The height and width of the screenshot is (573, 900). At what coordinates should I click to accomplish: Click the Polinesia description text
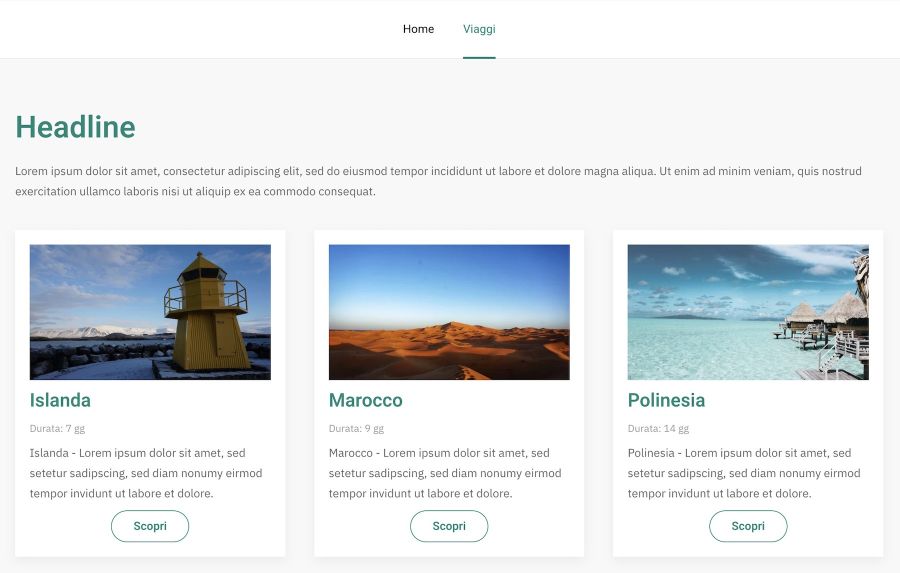point(743,473)
